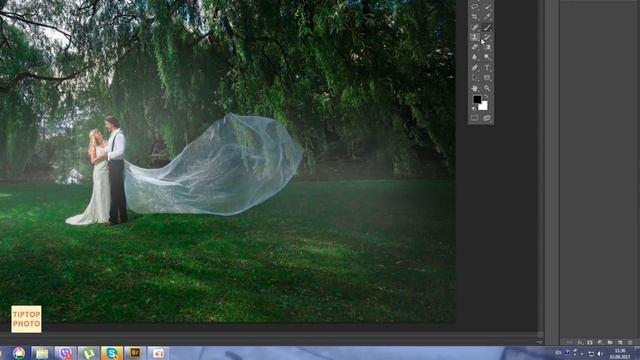Select the Crop tool

click(x=475, y=17)
